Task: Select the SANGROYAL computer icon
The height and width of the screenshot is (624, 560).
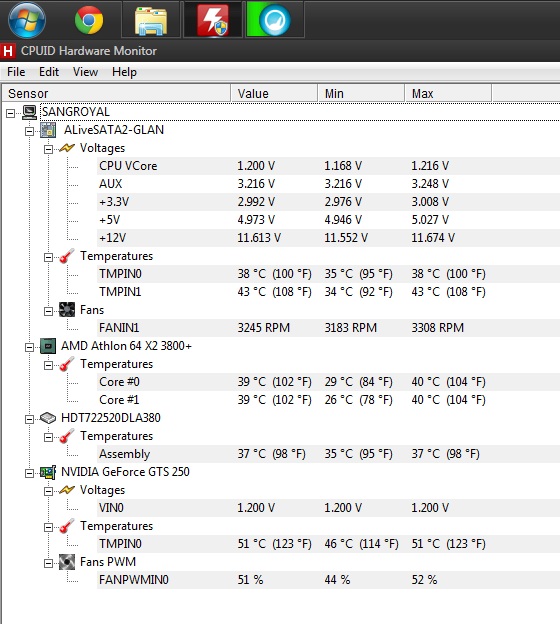Action: (29, 112)
